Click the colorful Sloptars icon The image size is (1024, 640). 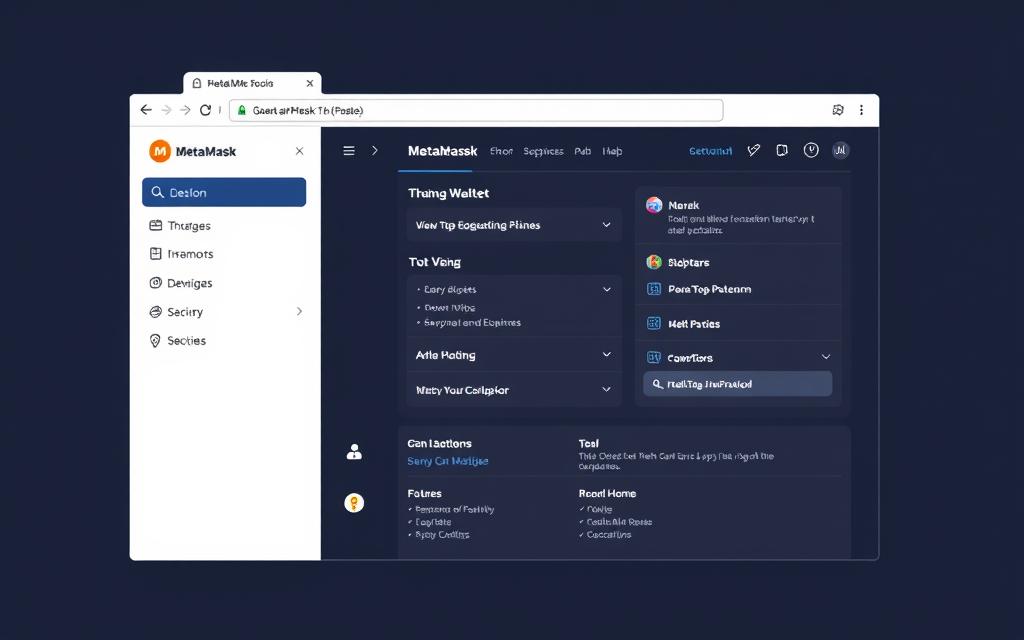(654, 262)
